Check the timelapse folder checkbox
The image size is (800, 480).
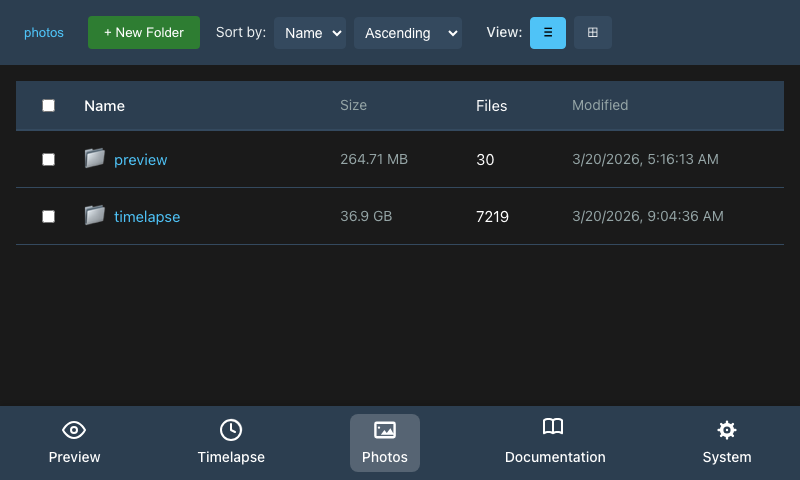(x=48, y=217)
